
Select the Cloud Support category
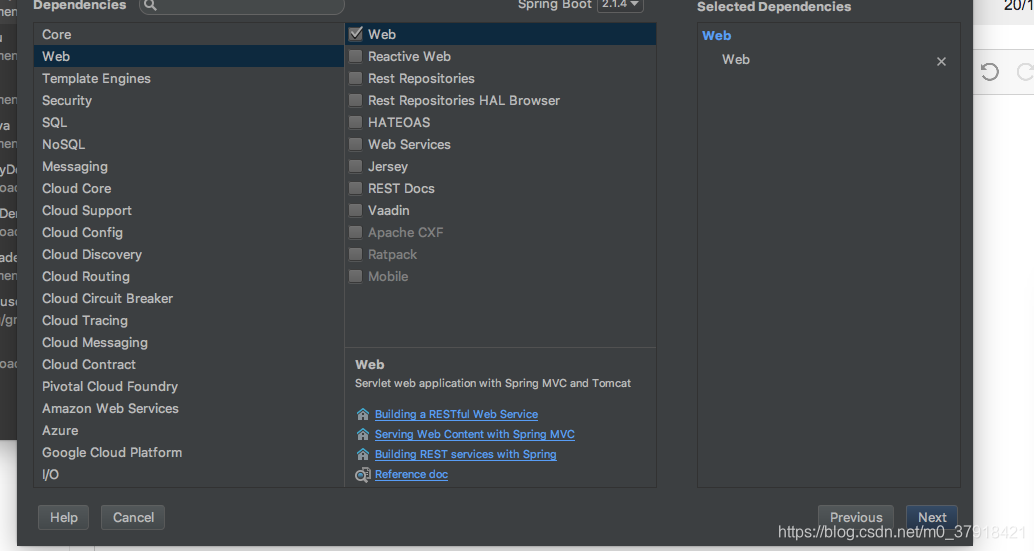coord(189,210)
